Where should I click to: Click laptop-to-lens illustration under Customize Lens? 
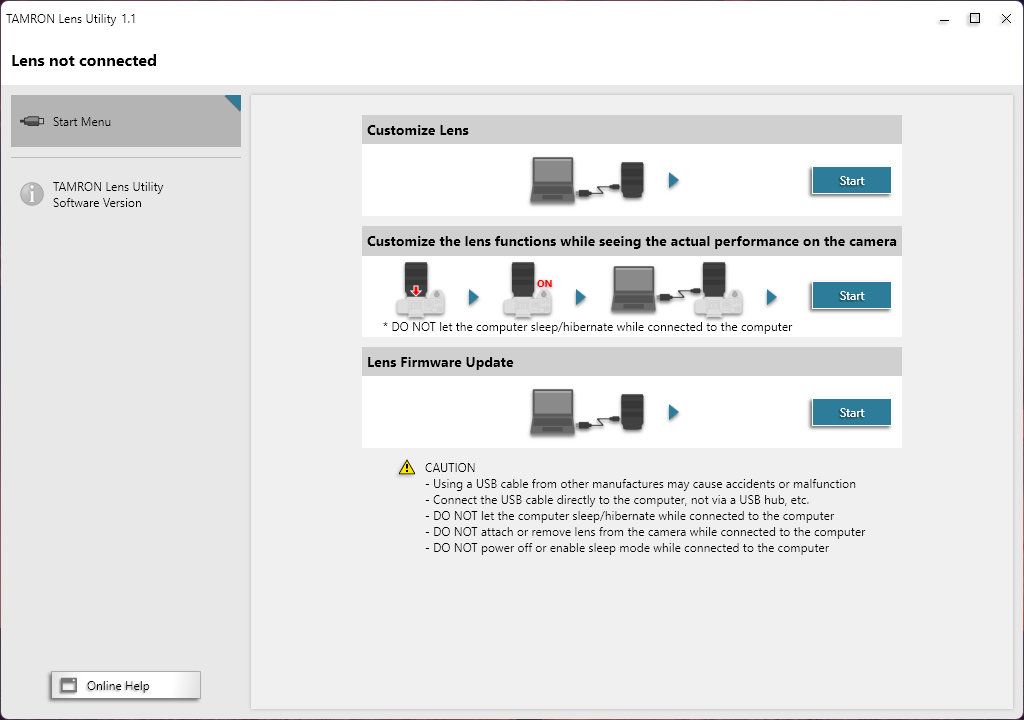pyautogui.click(x=587, y=180)
